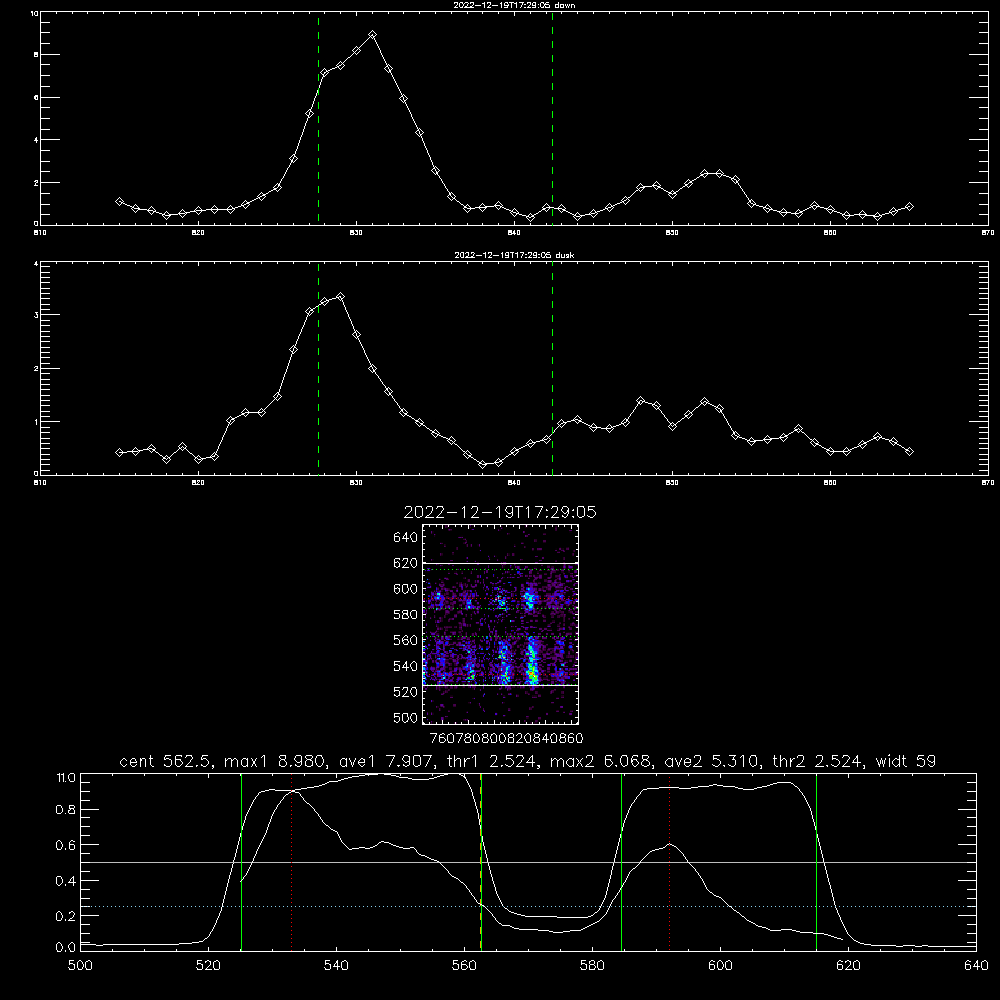Image resolution: width=1000 pixels, height=1000 pixels.
Task: Click the 'ave2 5.310' value
Action: [712, 761]
